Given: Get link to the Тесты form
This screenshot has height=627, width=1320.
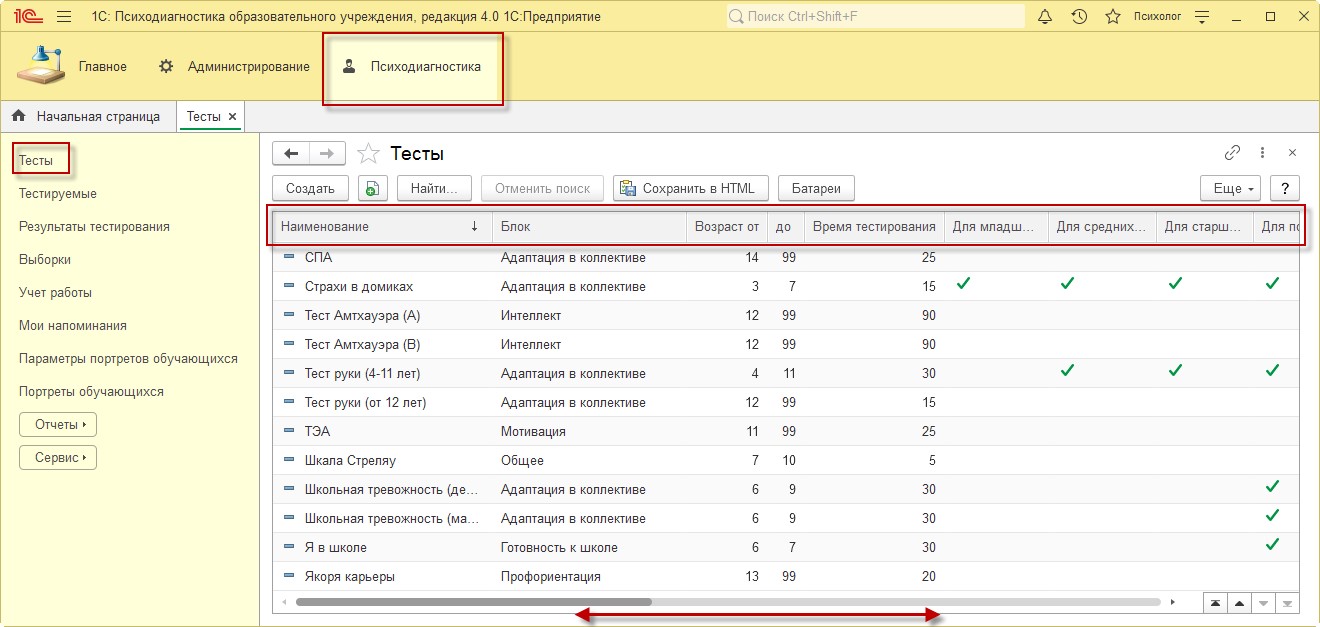Looking at the screenshot, I should coord(1232,153).
